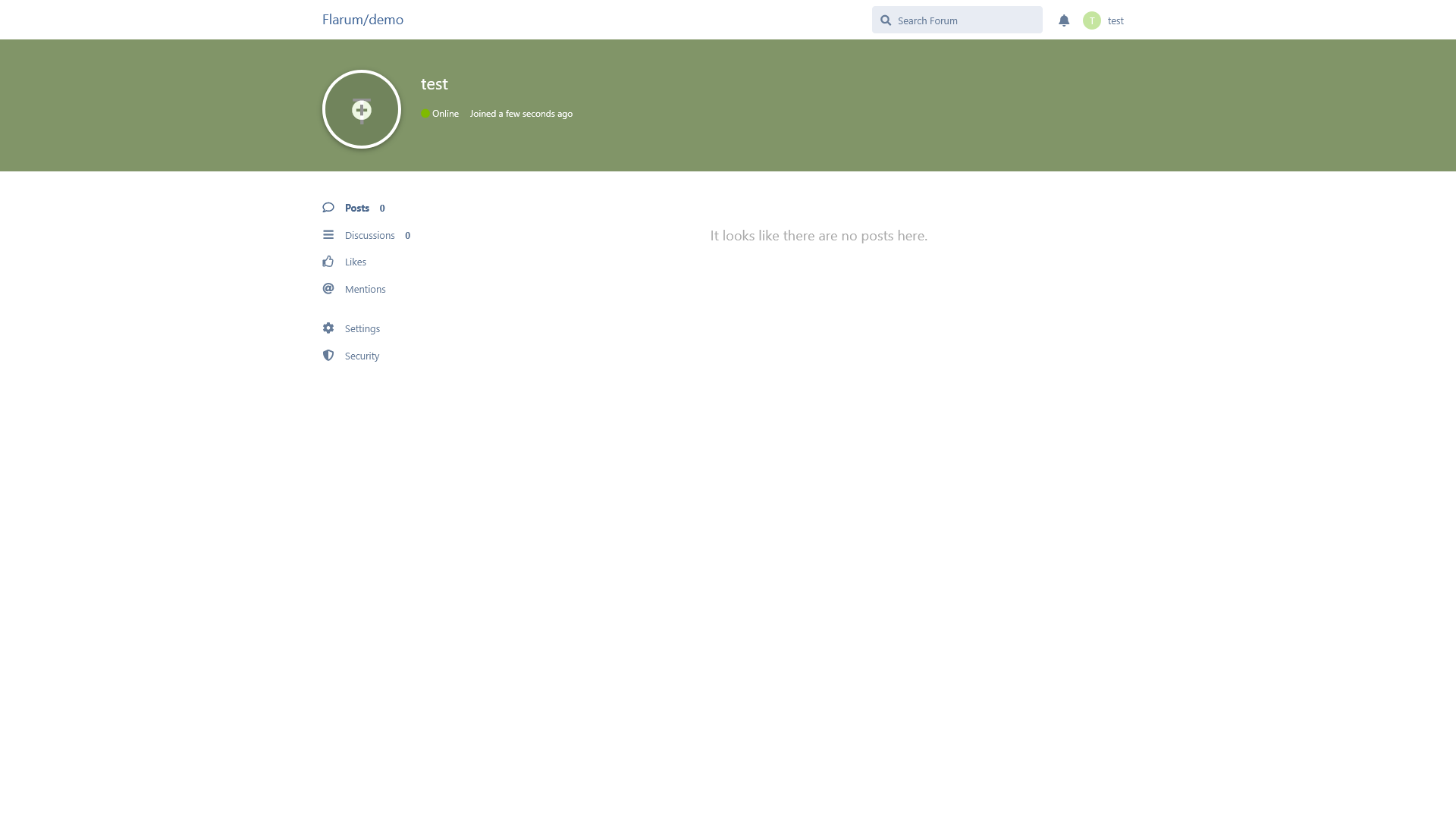Image resolution: width=1456 pixels, height=819 pixels.
Task: Click the small T avatar in header
Action: pyautogui.click(x=1092, y=20)
